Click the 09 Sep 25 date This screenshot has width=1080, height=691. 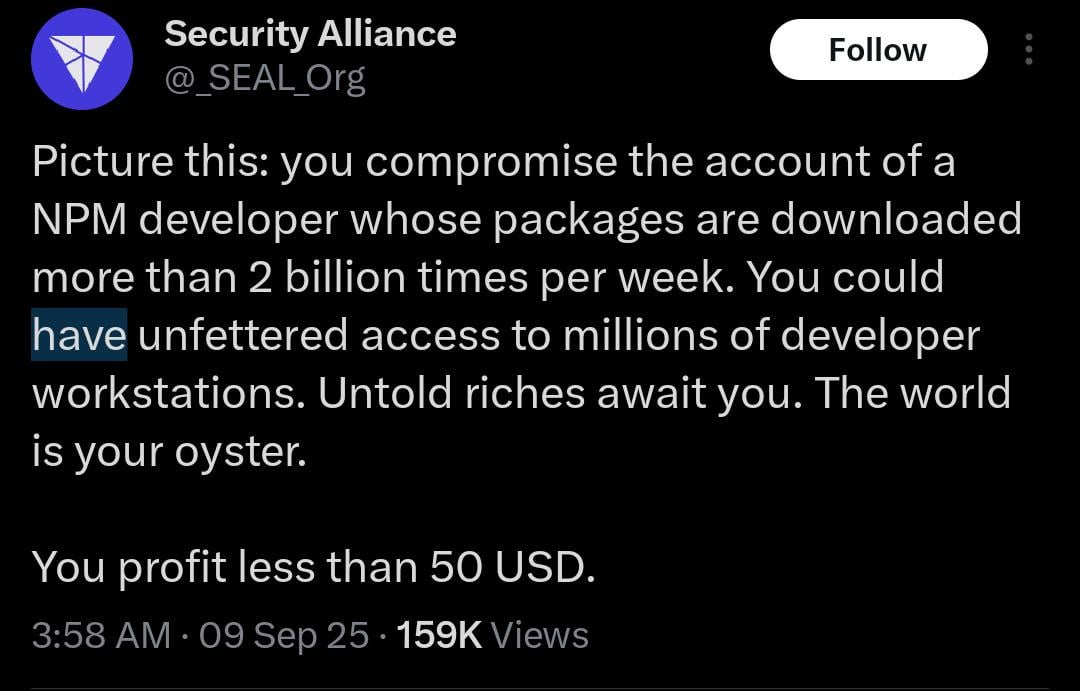(x=284, y=635)
